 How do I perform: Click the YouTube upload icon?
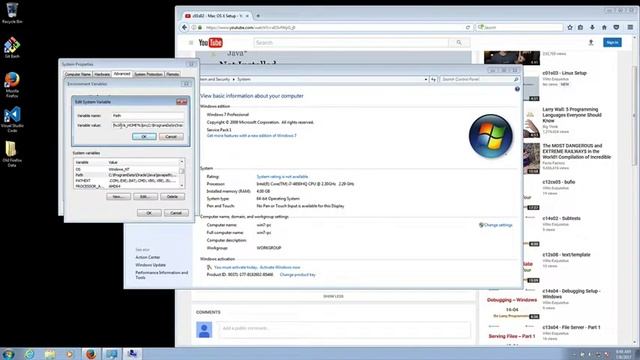[x=591, y=42]
